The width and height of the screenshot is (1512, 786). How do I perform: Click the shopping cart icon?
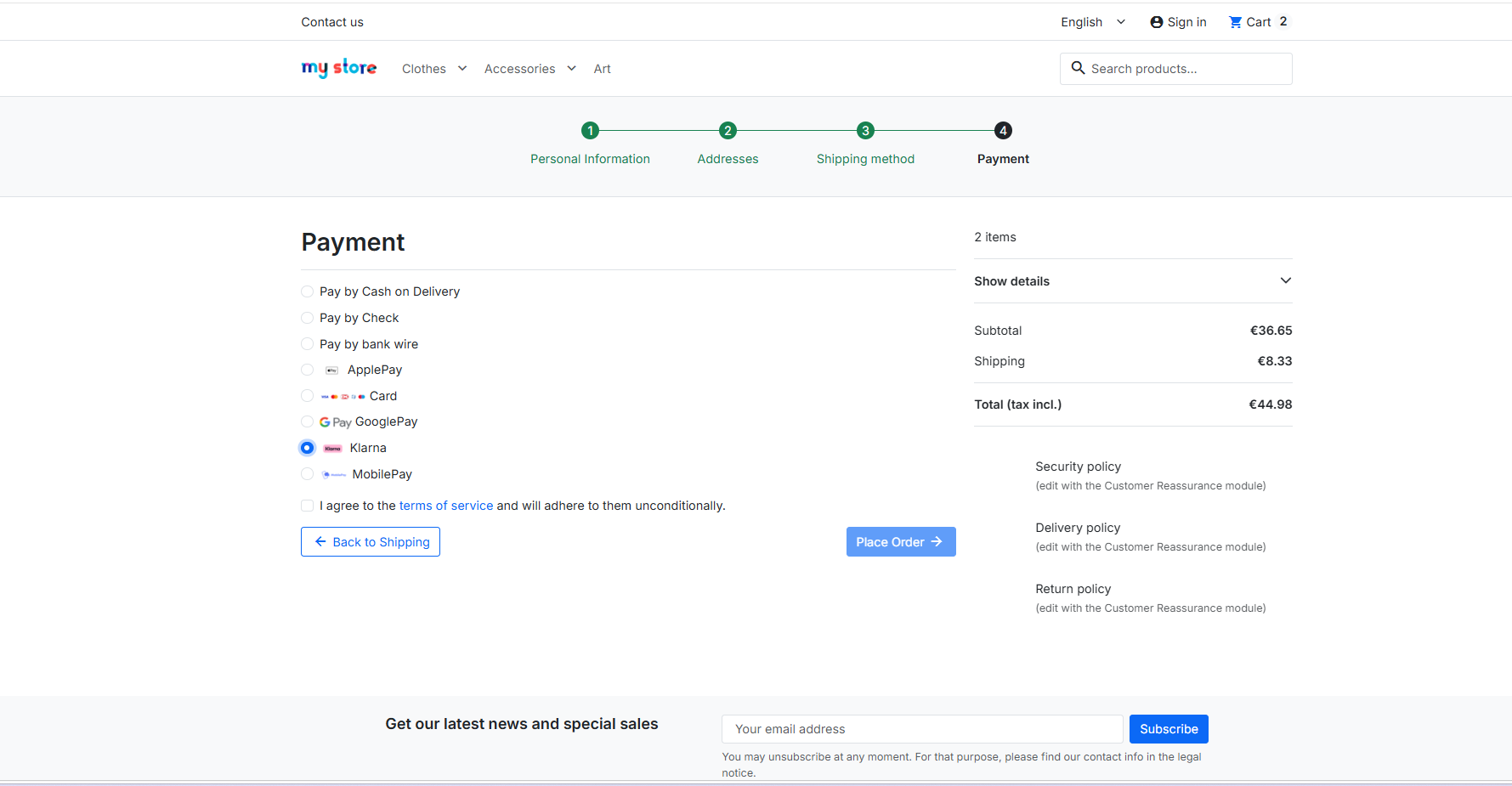pos(1236,22)
